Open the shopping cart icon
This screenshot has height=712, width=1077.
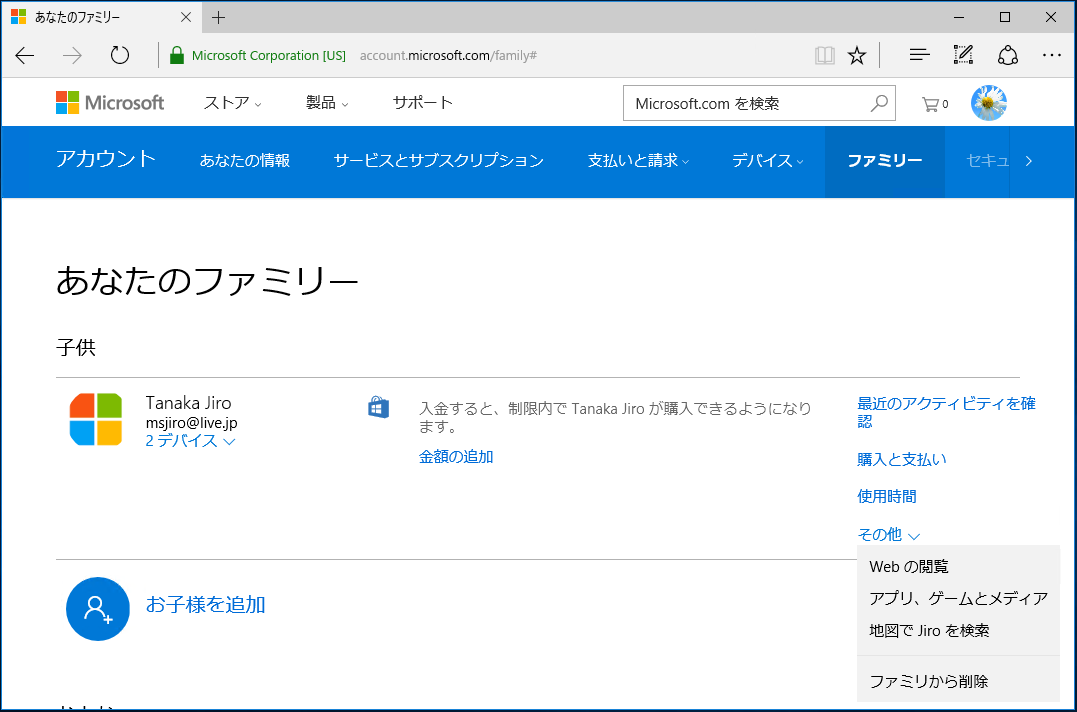(932, 102)
